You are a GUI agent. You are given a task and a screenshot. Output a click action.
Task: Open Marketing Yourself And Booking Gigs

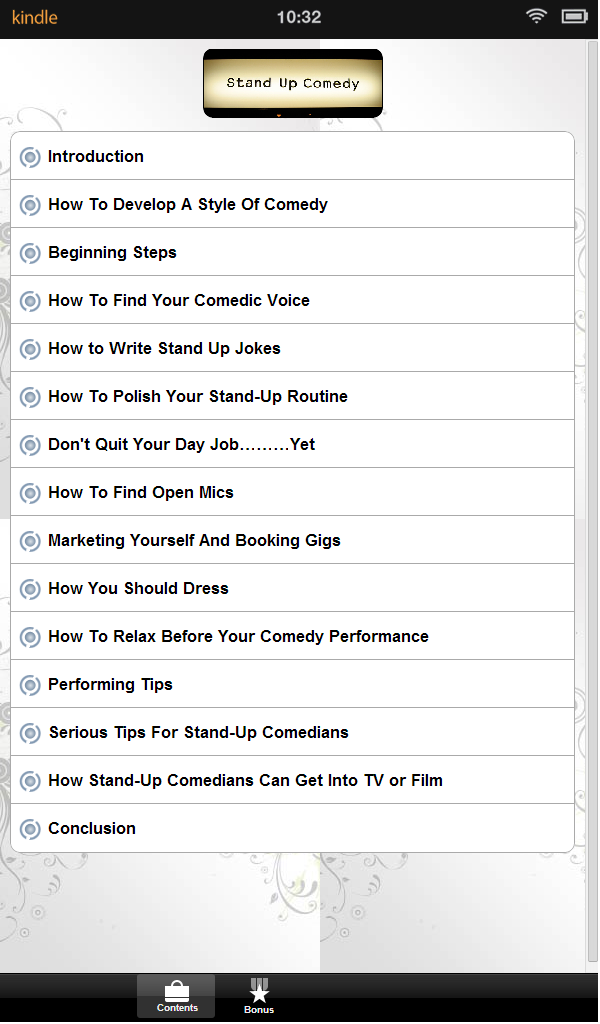(194, 540)
